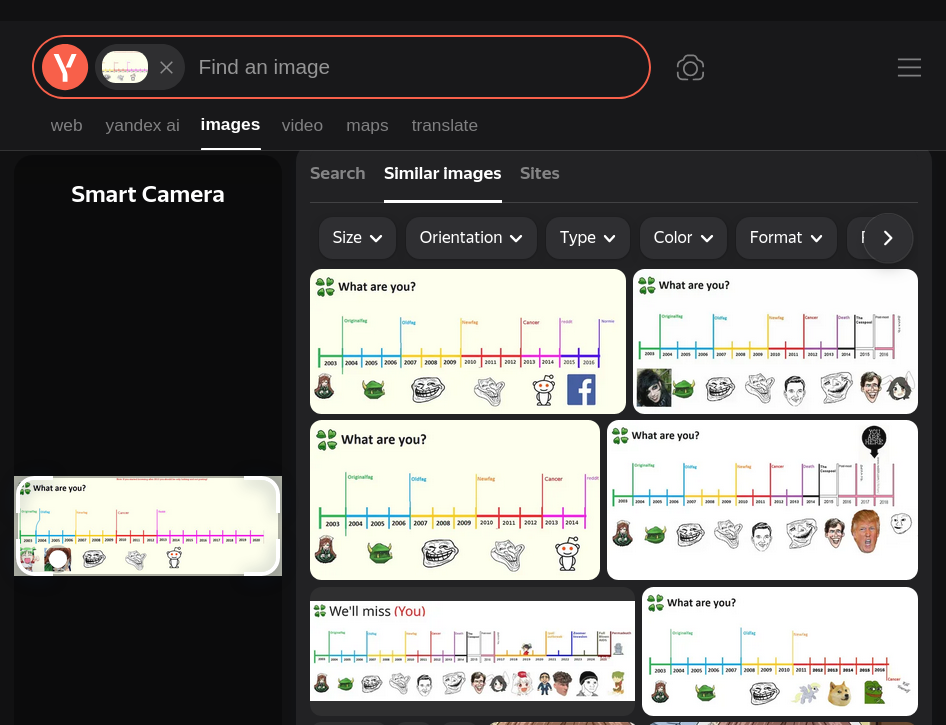Click the Yandex logo icon

(65, 67)
